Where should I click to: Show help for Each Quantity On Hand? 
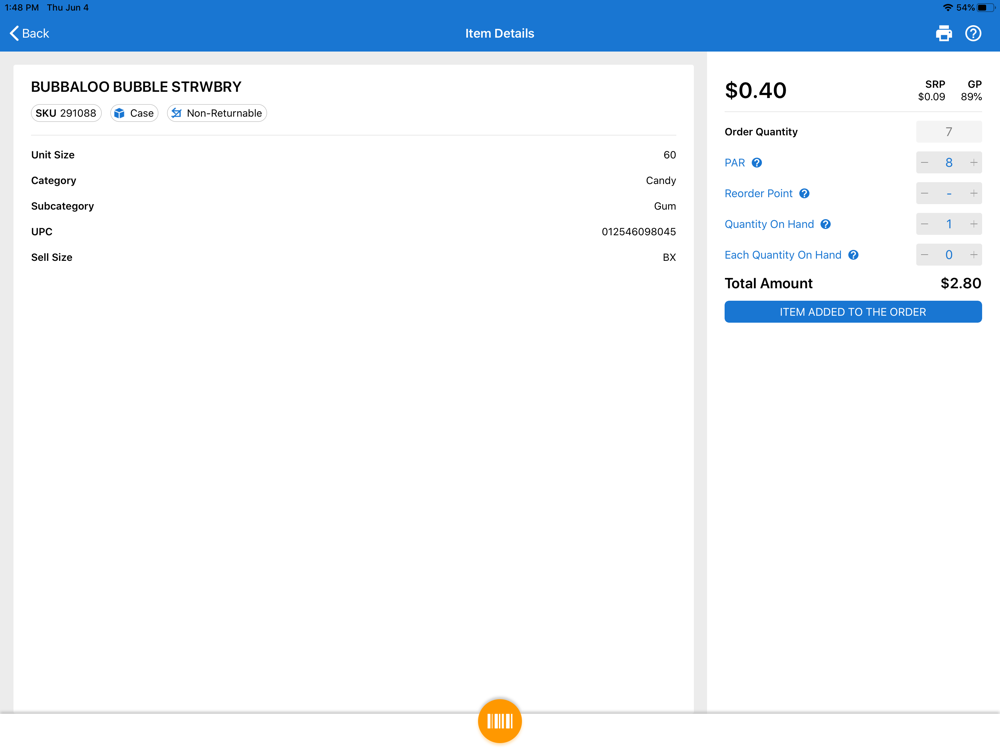853,254
